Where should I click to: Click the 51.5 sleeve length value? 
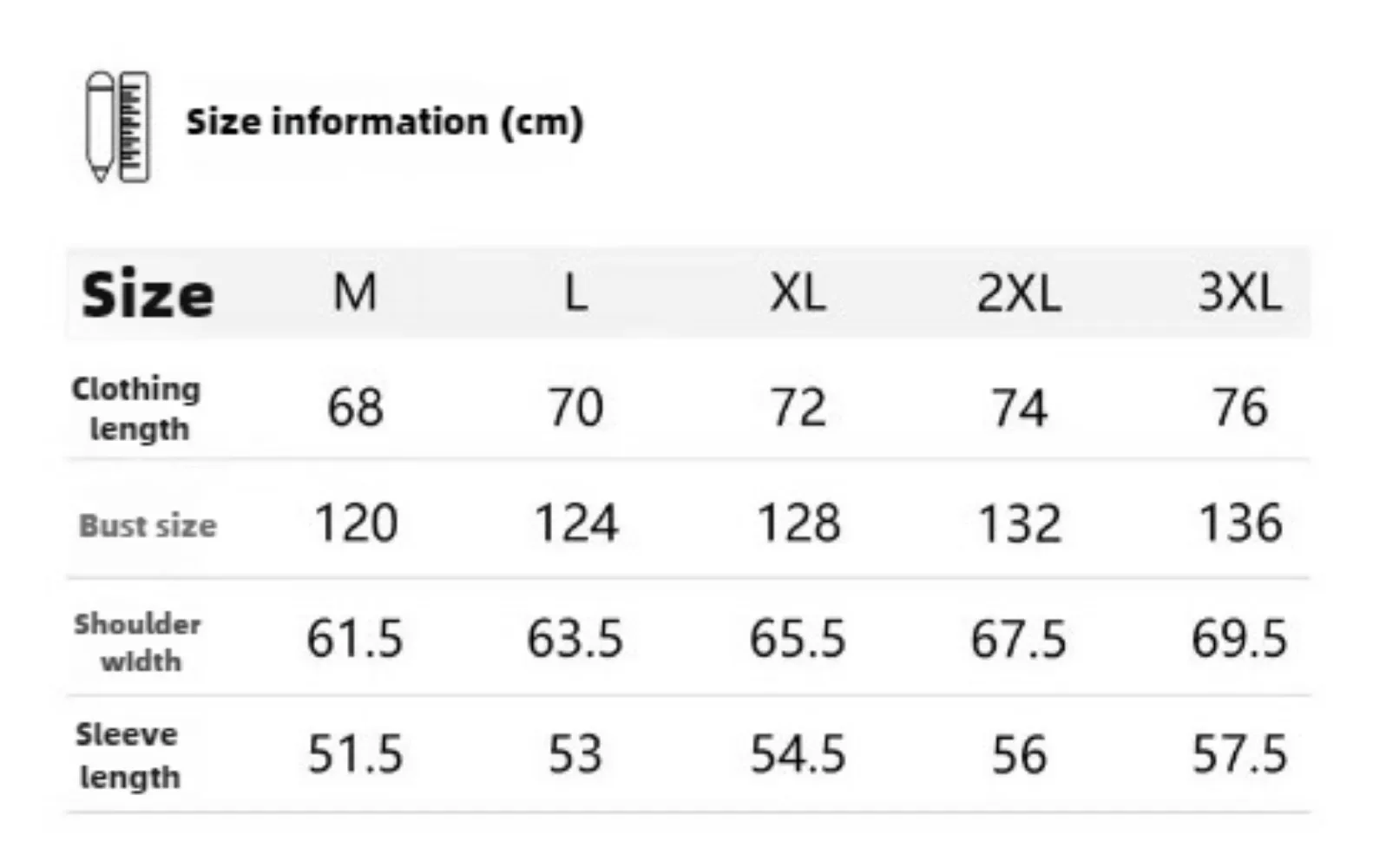tap(355, 753)
